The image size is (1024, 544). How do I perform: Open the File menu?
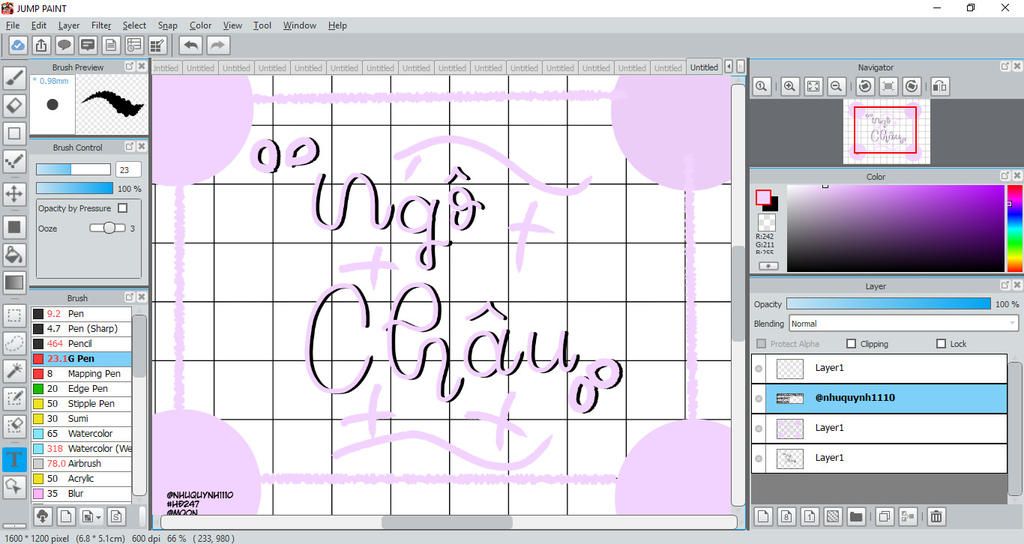tap(13, 25)
